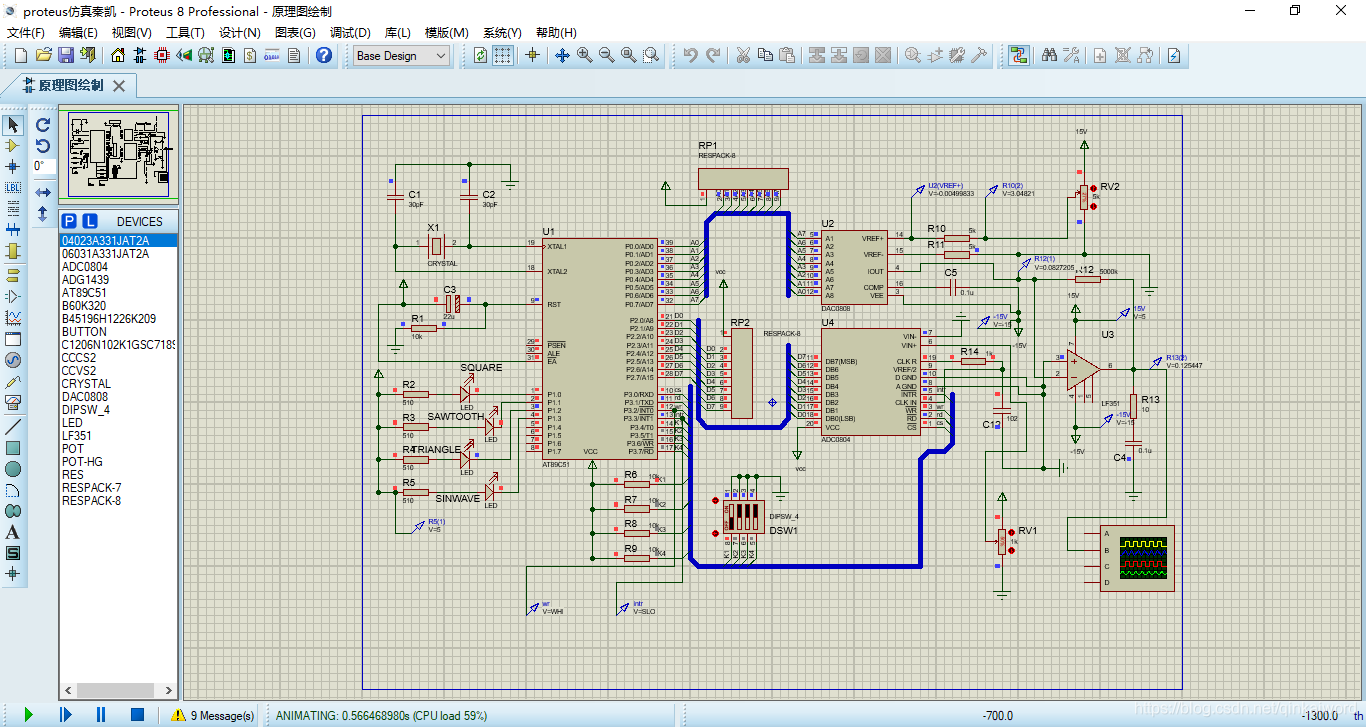Select the 2D circle drawing tool

(x=13, y=468)
